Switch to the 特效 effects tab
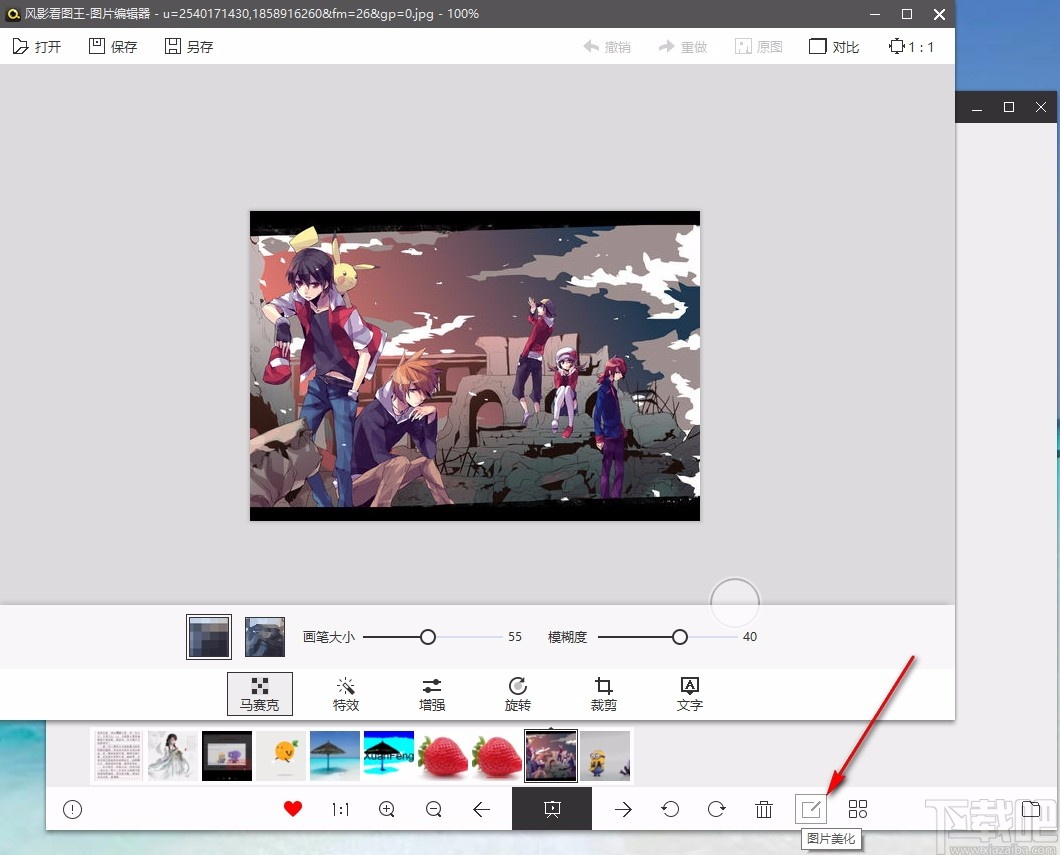Screen dimensions: 1060x855 346,693
